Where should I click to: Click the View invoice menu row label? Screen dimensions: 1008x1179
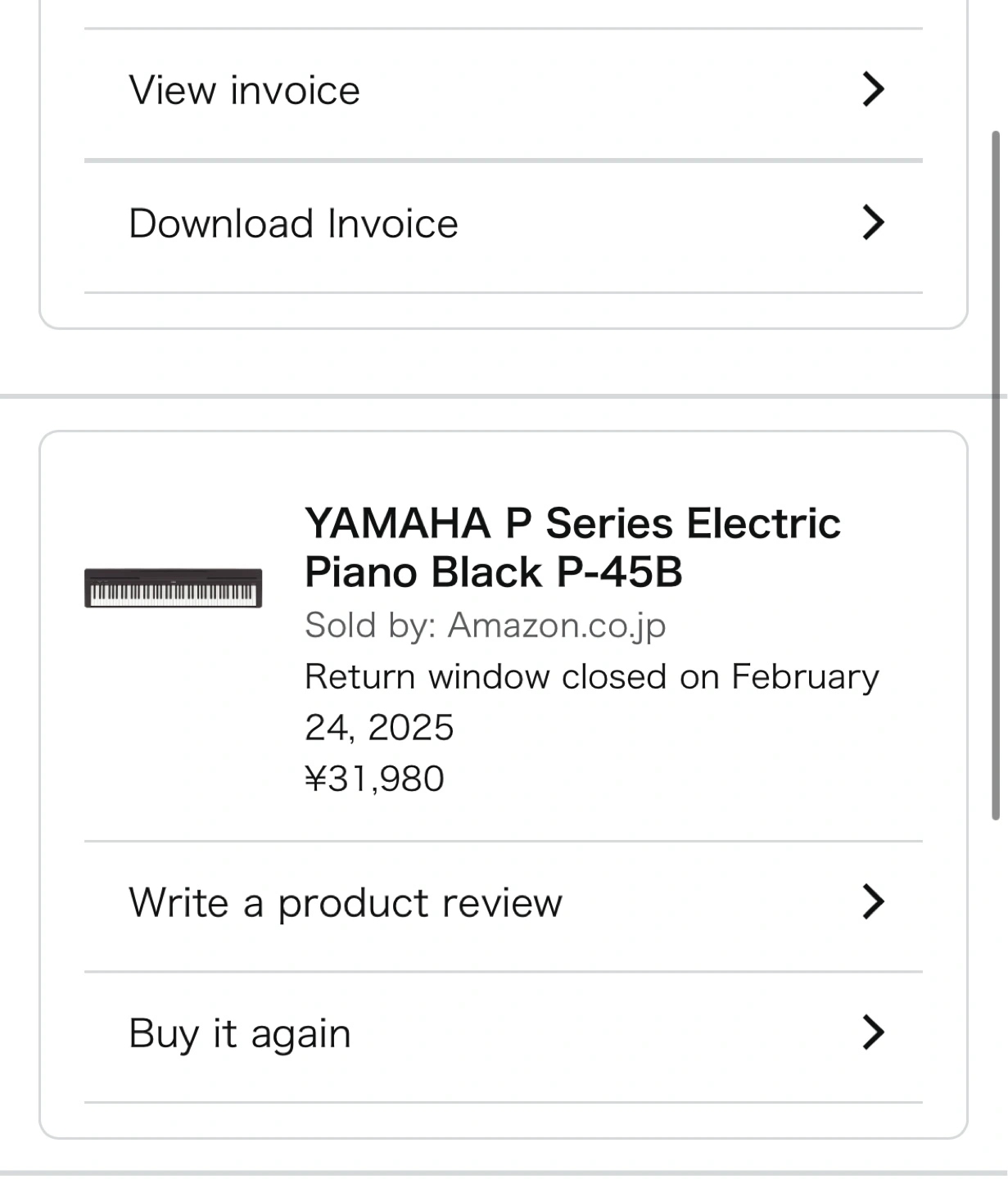coord(244,90)
